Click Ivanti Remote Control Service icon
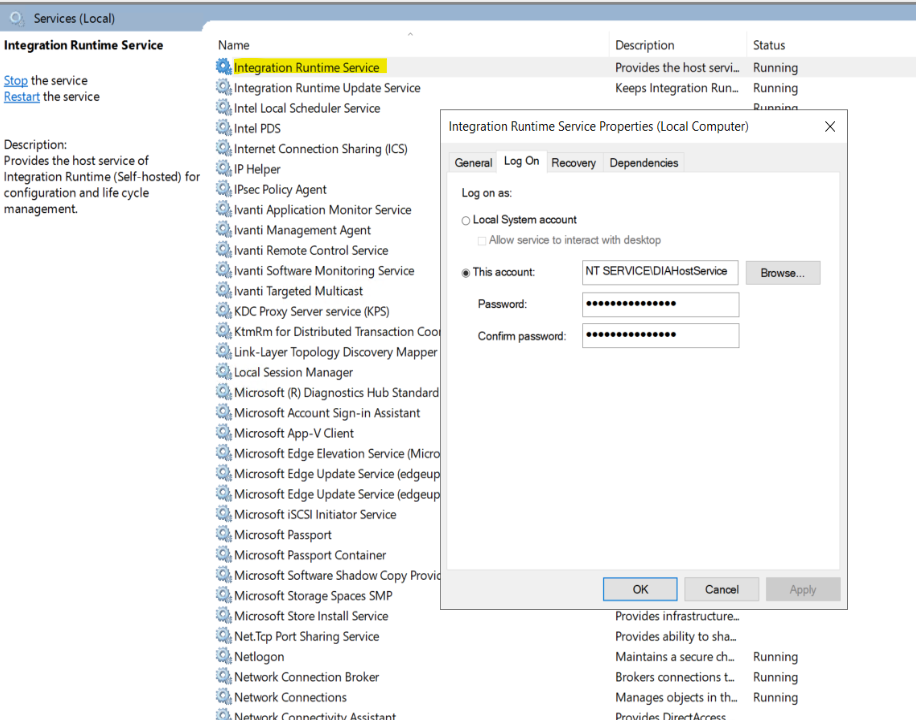The height and width of the screenshot is (720, 916). point(224,250)
